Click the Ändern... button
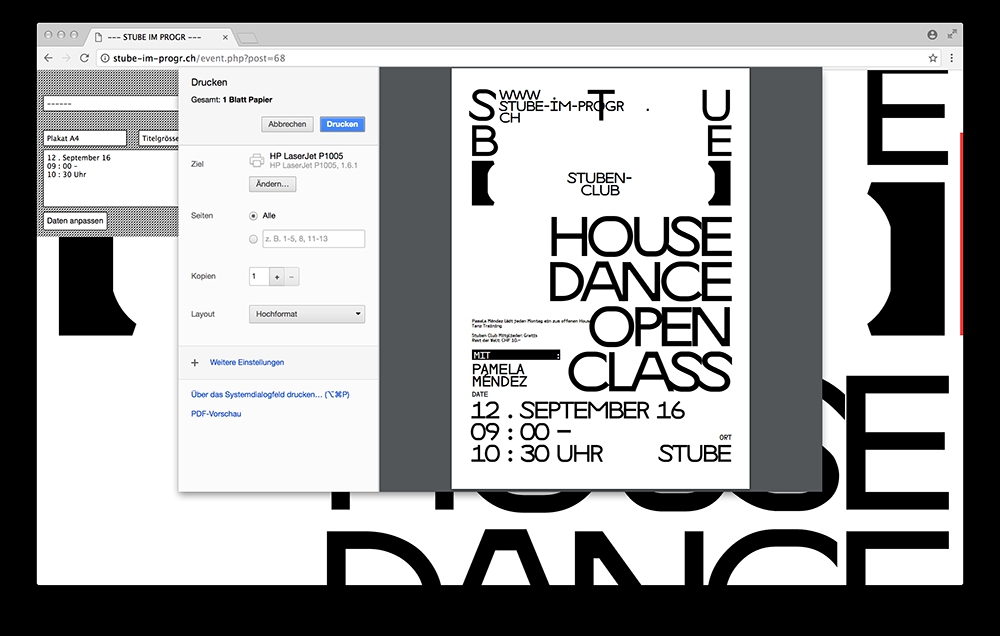1000x636 pixels. pos(272,184)
